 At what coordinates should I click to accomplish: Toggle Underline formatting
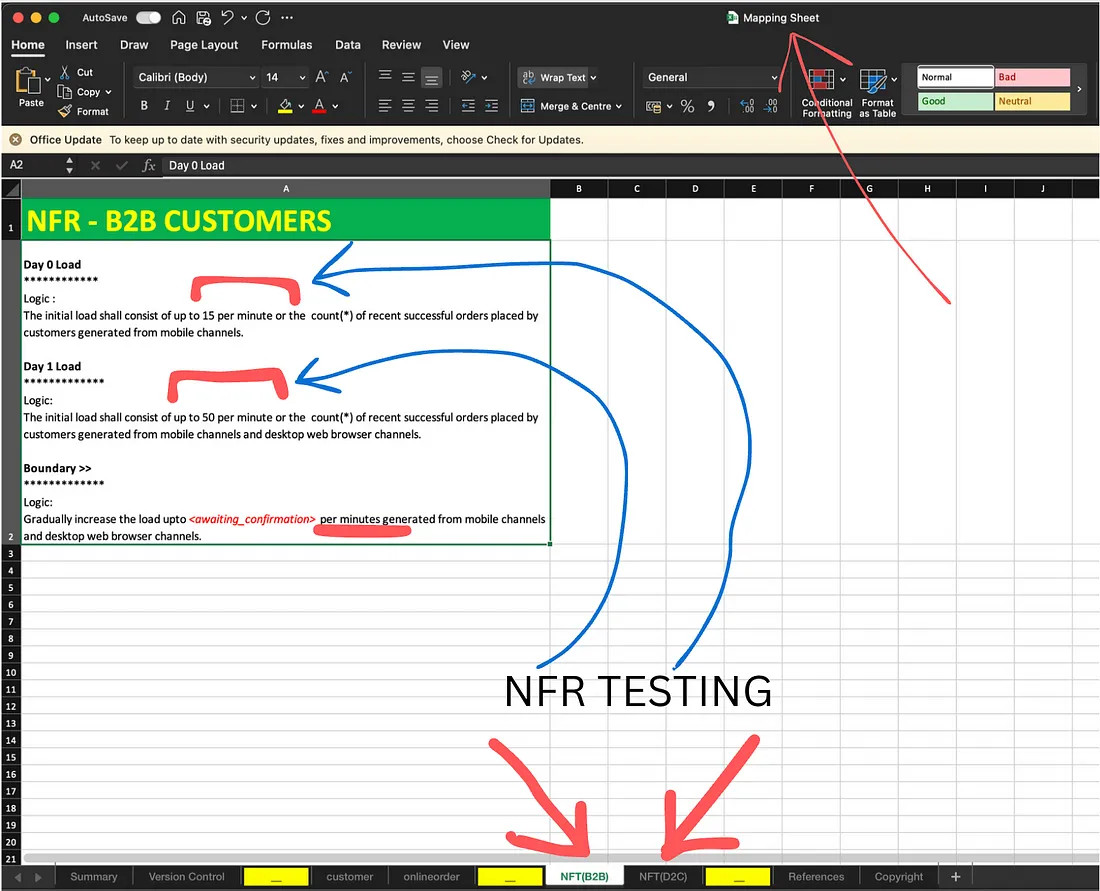pyautogui.click(x=189, y=105)
